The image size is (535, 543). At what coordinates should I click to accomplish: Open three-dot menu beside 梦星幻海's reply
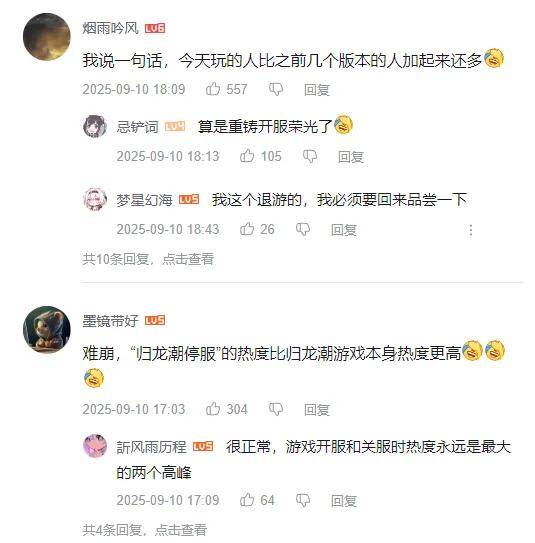[471, 230]
